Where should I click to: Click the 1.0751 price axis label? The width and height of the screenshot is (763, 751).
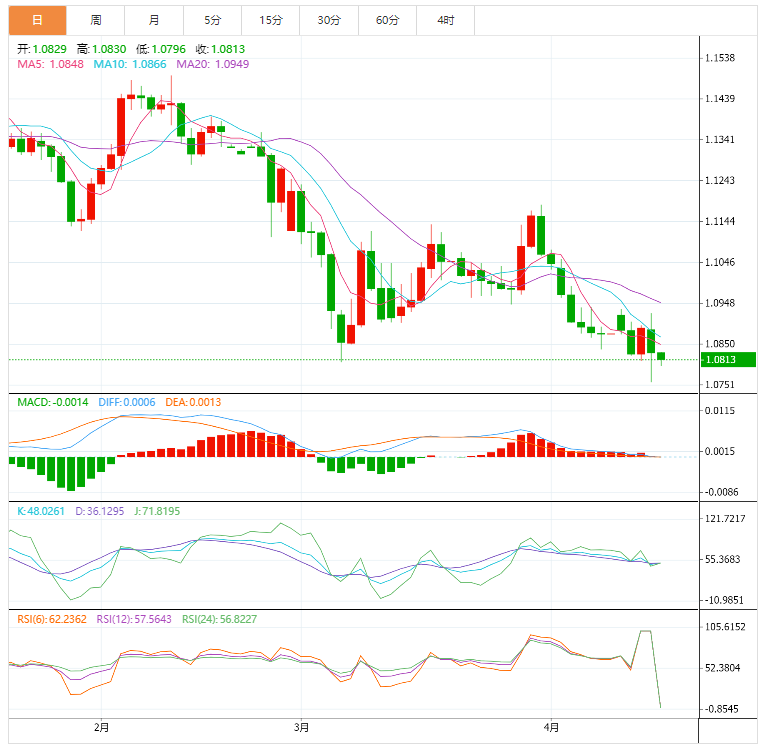pos(720,385)
